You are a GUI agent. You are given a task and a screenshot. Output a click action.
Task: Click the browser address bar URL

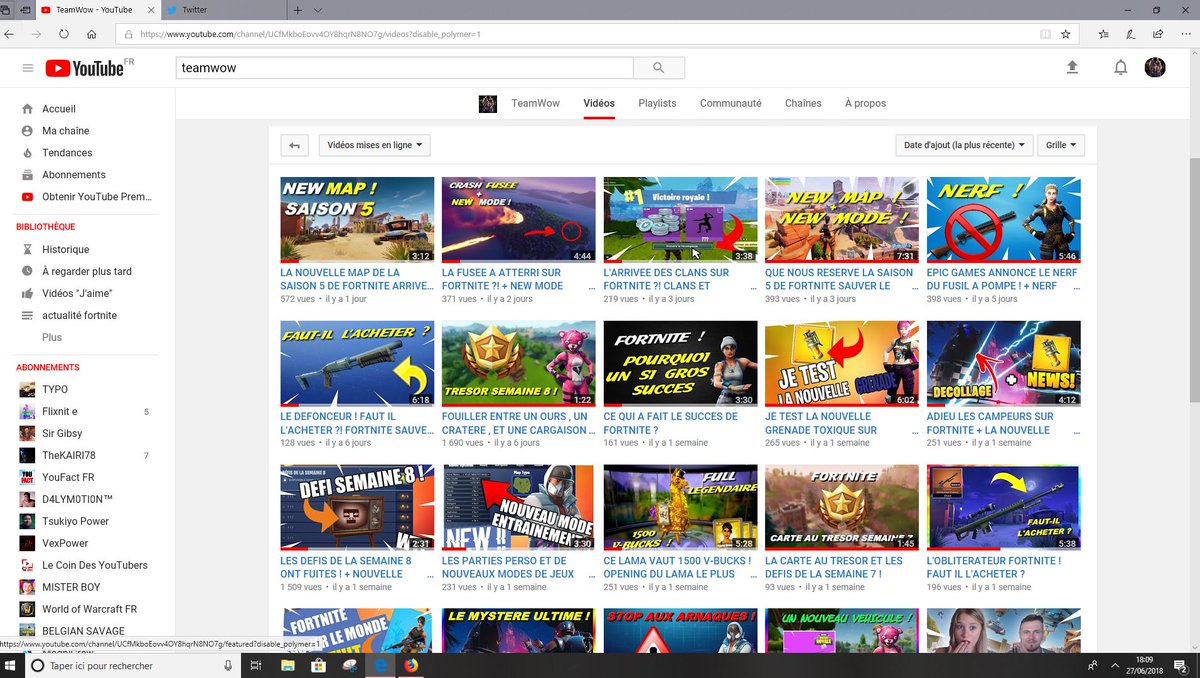310,33
